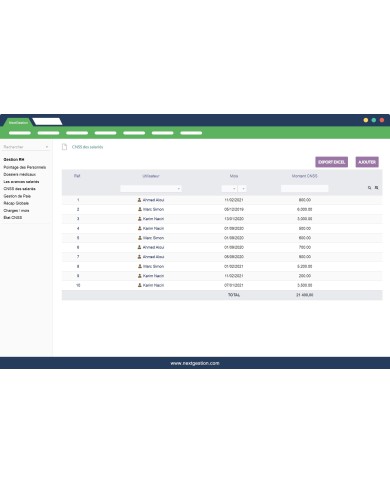
Task: Click the document icon beside the CNSS des salariés title
Action: point(65,147)
